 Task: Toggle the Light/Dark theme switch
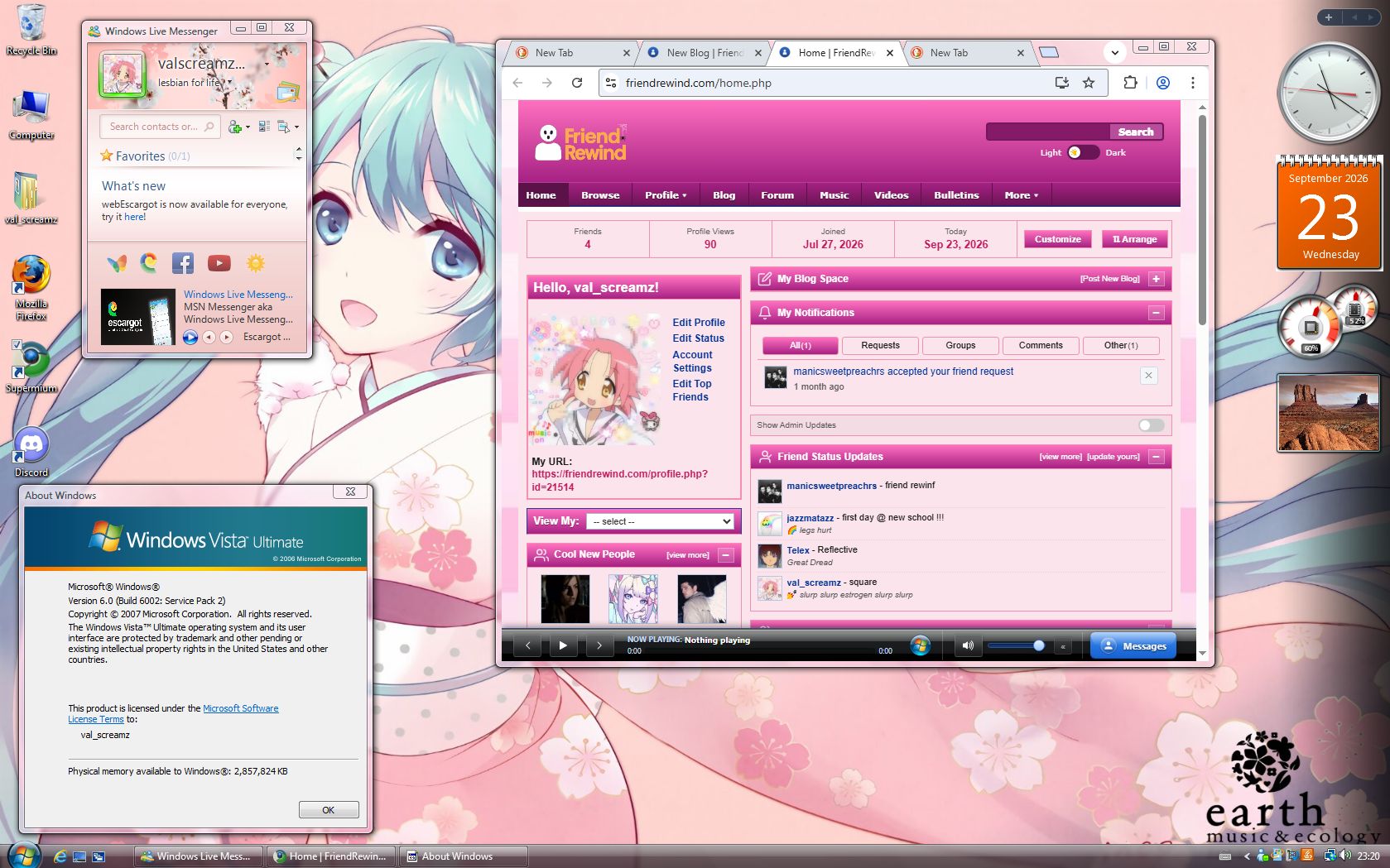(1083, 152)
